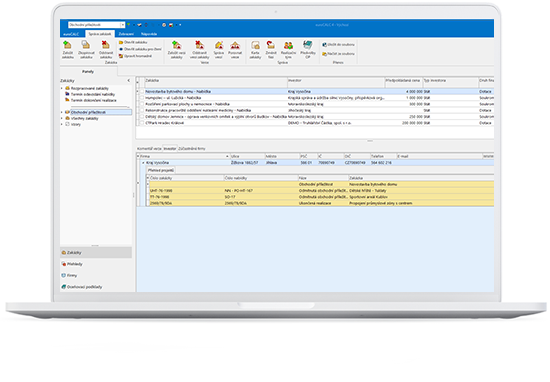Open Realizační tým from the ribbon
The height and width of the screenshot is (382, 550).
288,49
